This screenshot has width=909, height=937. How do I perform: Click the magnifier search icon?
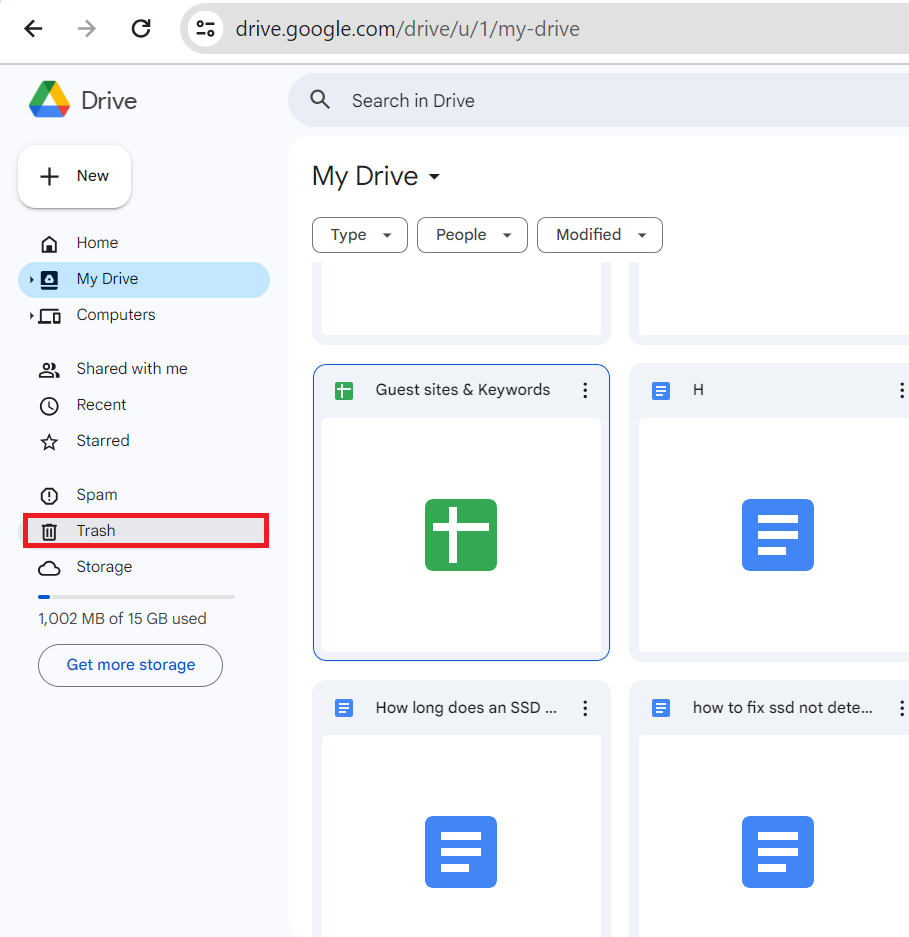coord(320,100)
